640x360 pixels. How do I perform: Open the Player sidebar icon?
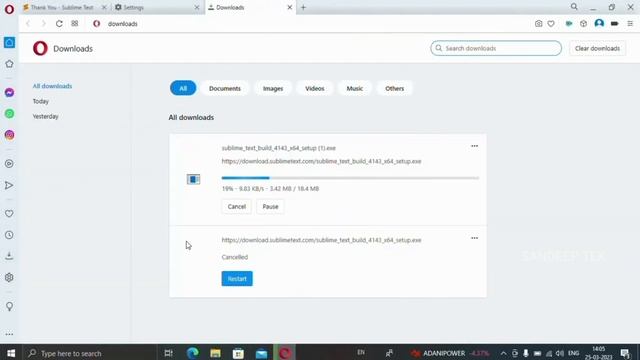pyautogui.click(x=9, y=164)
